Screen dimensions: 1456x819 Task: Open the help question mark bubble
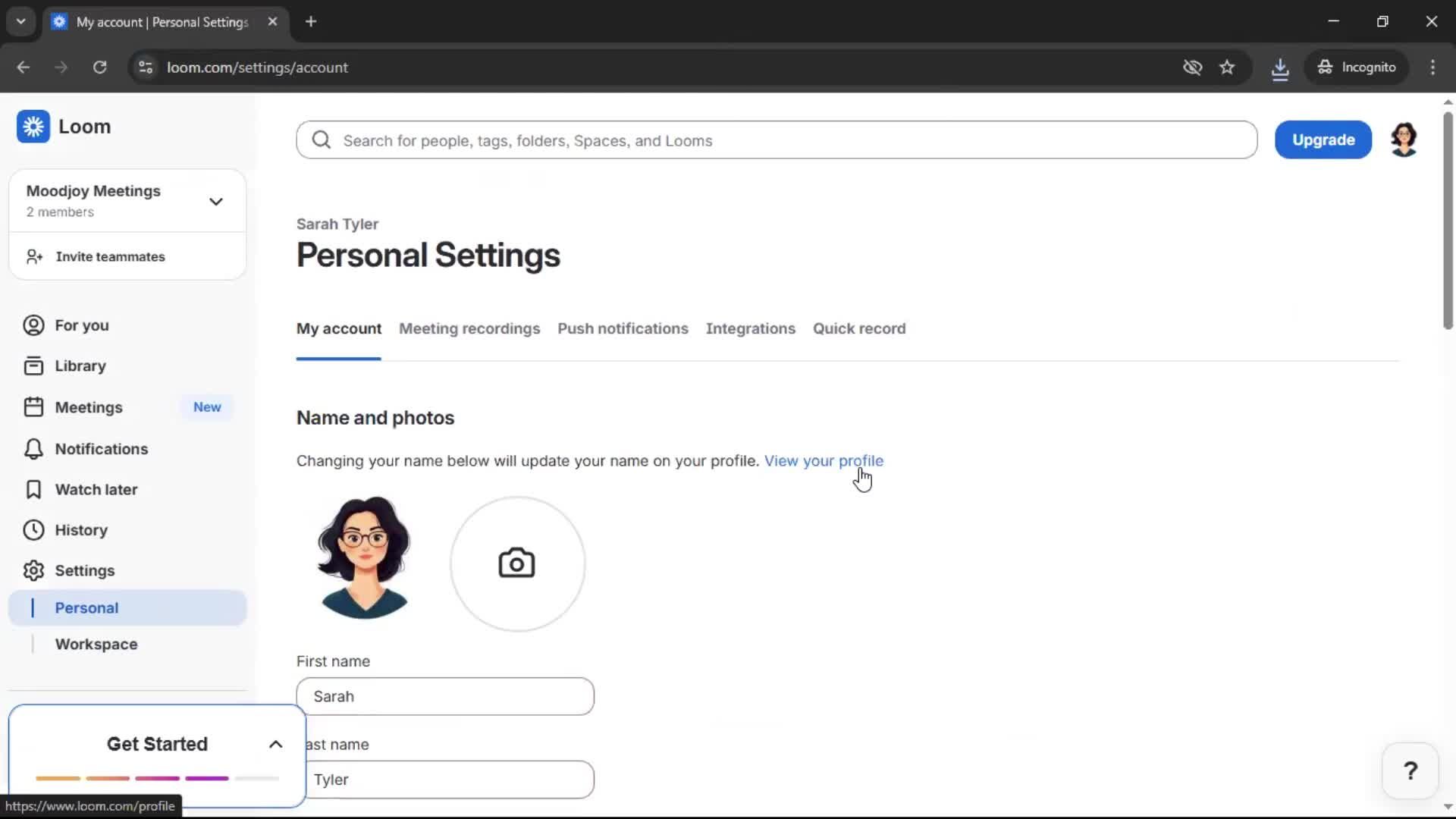(x=1410, y=770)
